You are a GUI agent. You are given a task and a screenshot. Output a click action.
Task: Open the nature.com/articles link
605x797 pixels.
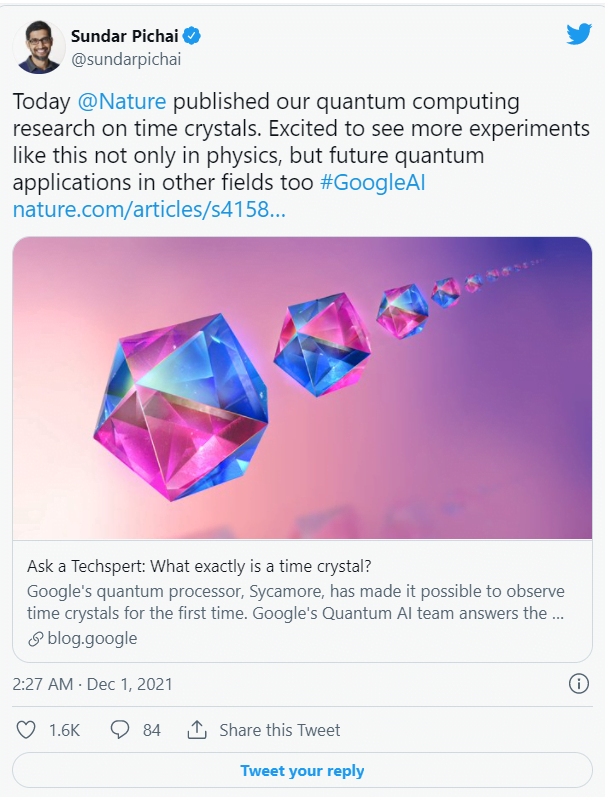(x=149, y=209)
